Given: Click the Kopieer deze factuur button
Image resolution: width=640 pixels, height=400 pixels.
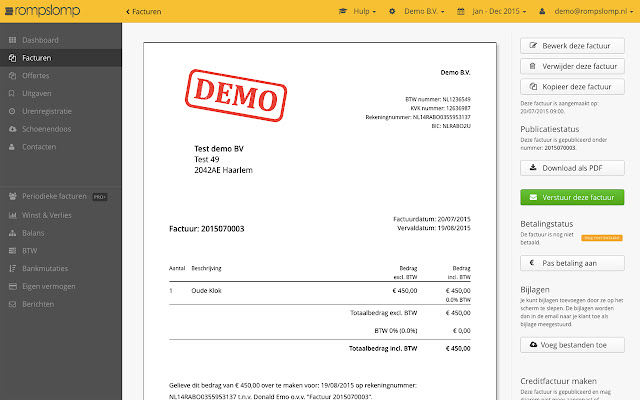Looking at the screenshot, I should 572,87.
